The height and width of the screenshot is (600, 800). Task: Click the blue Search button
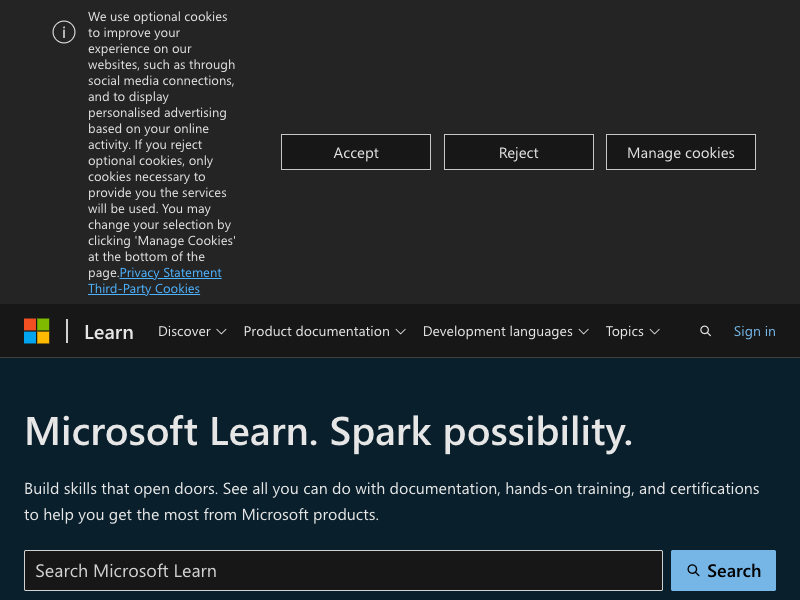click(723, 570)
